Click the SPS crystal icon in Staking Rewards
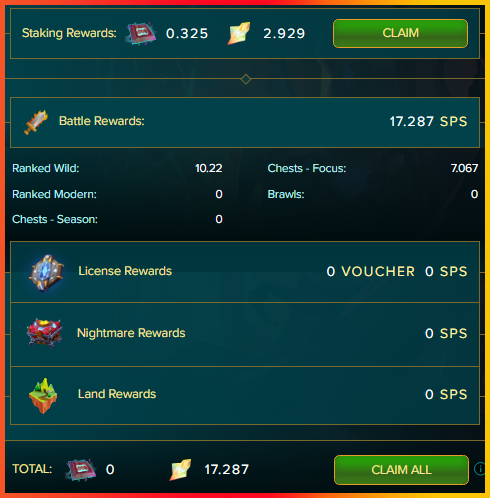Viewport: 490px width, 498px height. [x=239, y=33]
